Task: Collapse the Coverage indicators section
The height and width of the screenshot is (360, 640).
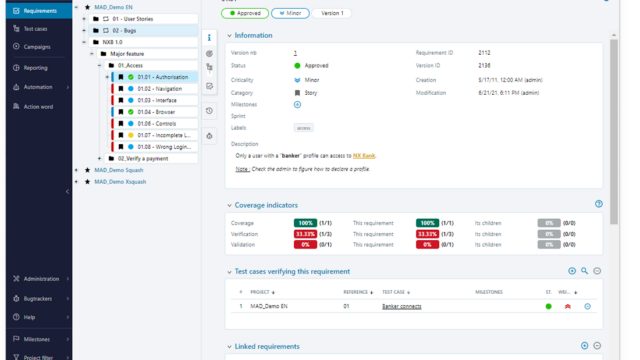Action: tap(229, 206)
